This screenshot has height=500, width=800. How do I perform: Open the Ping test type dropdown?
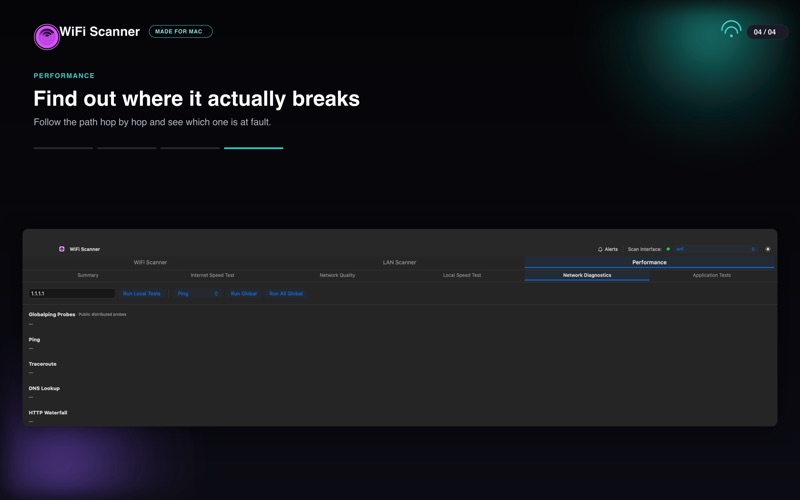coord(197,293)
